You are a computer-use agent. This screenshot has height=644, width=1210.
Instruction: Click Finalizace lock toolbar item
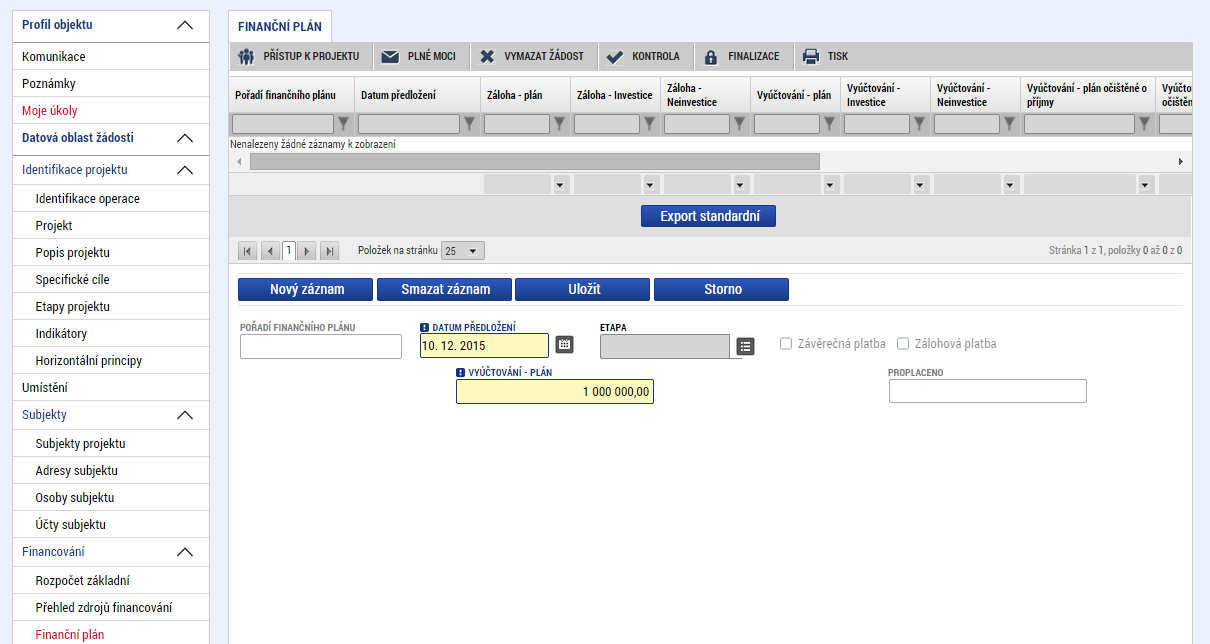742,56
